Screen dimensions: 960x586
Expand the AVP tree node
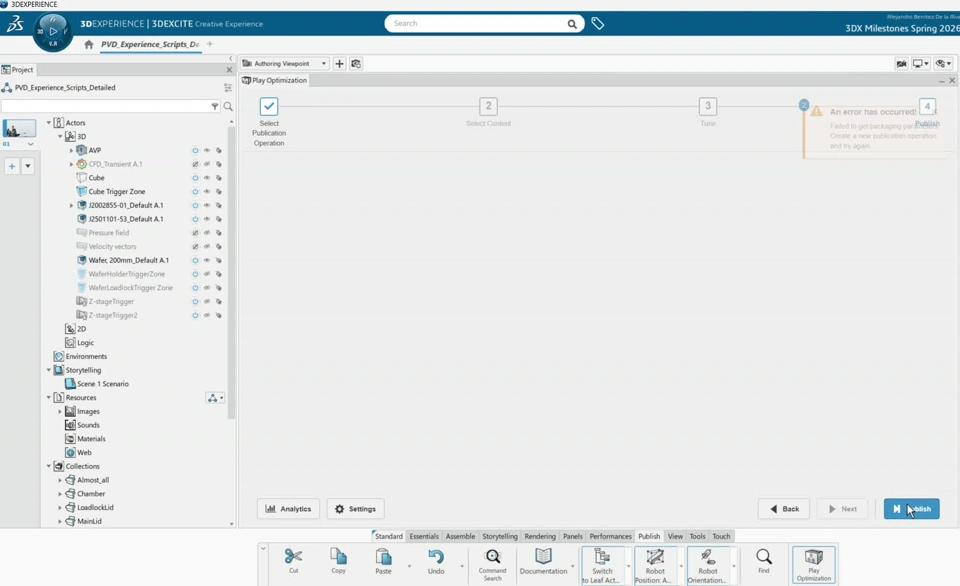[71, 150]
